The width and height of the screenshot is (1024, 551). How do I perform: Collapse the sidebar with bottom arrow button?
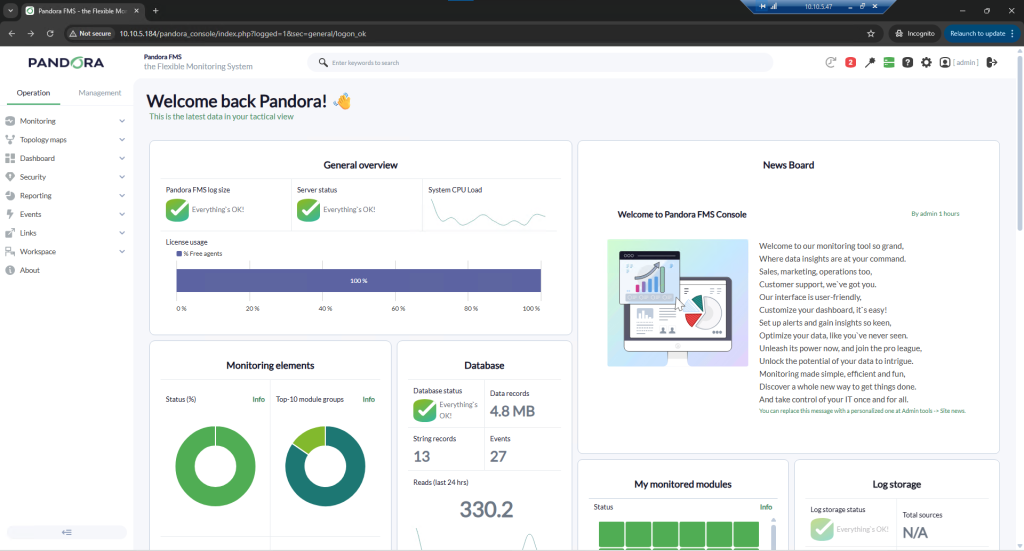[67, 532]
